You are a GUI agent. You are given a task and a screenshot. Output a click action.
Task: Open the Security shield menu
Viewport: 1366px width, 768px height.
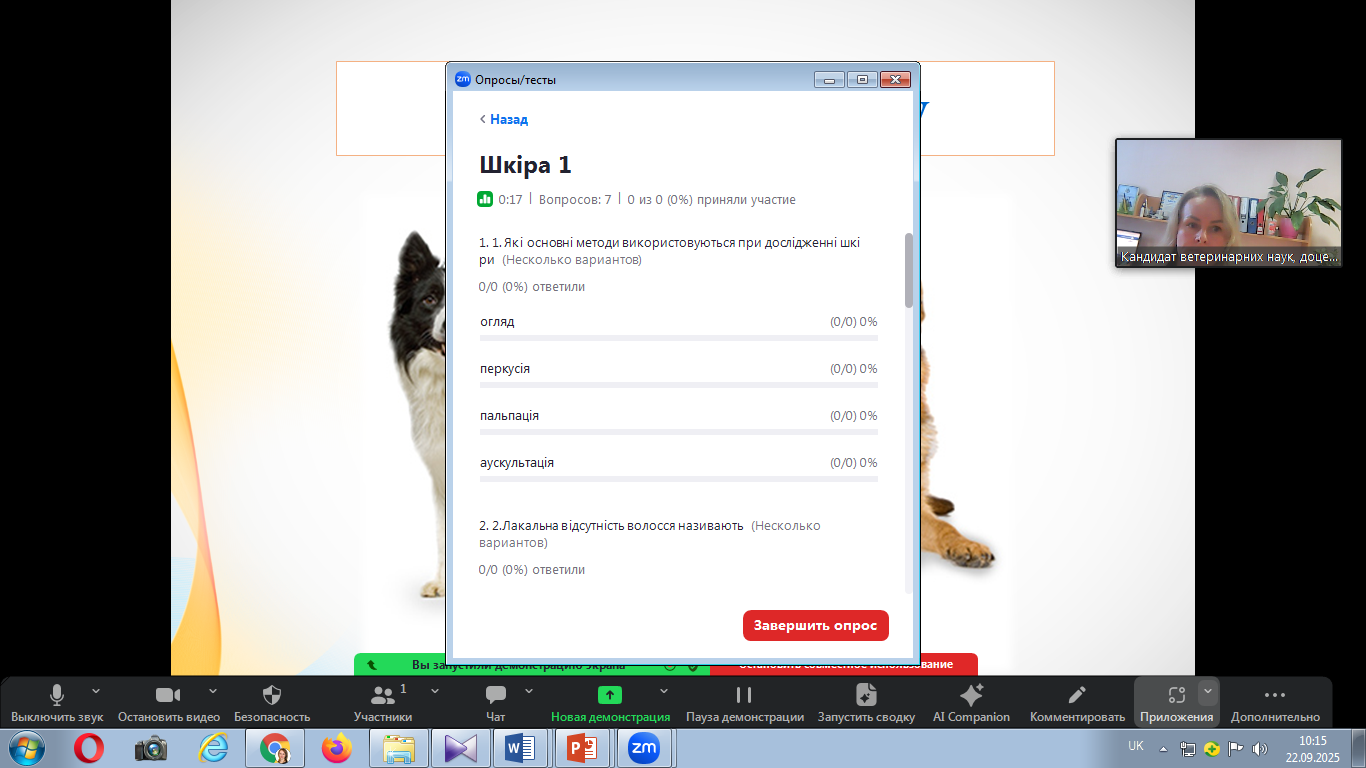tap(272, 702)
